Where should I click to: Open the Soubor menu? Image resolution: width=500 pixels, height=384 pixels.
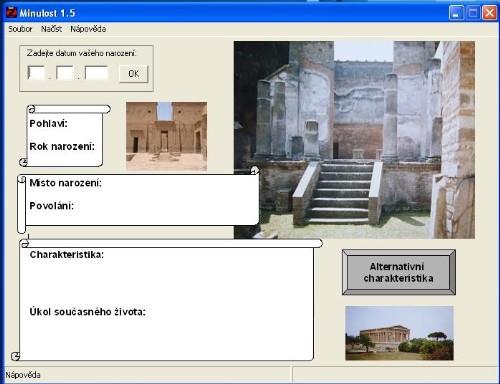pos(20,29)
